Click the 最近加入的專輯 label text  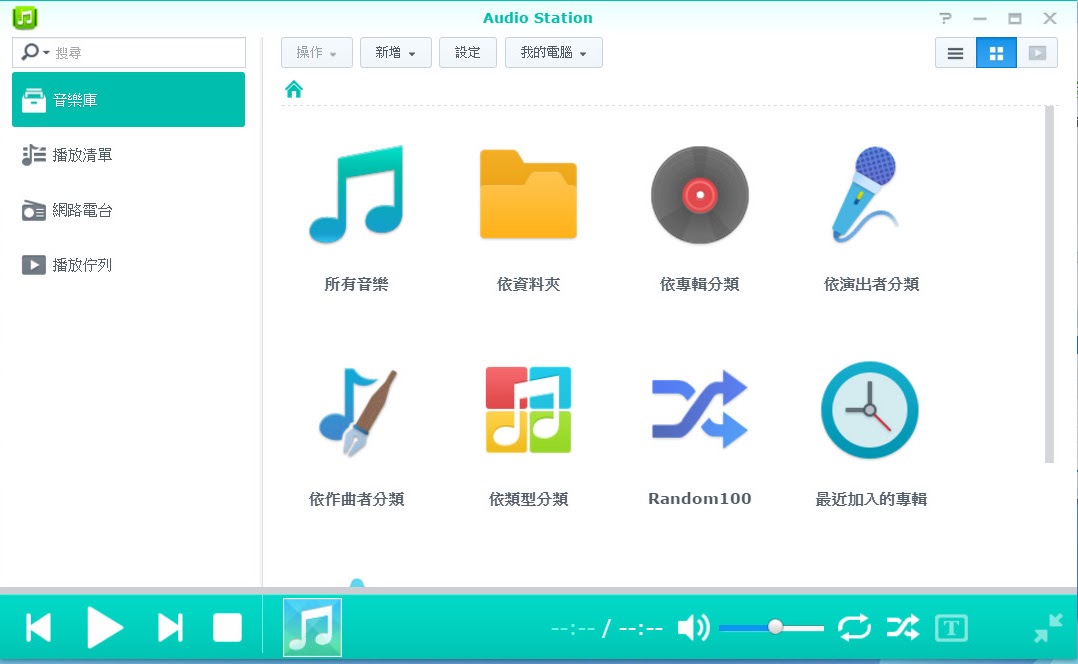871,498
